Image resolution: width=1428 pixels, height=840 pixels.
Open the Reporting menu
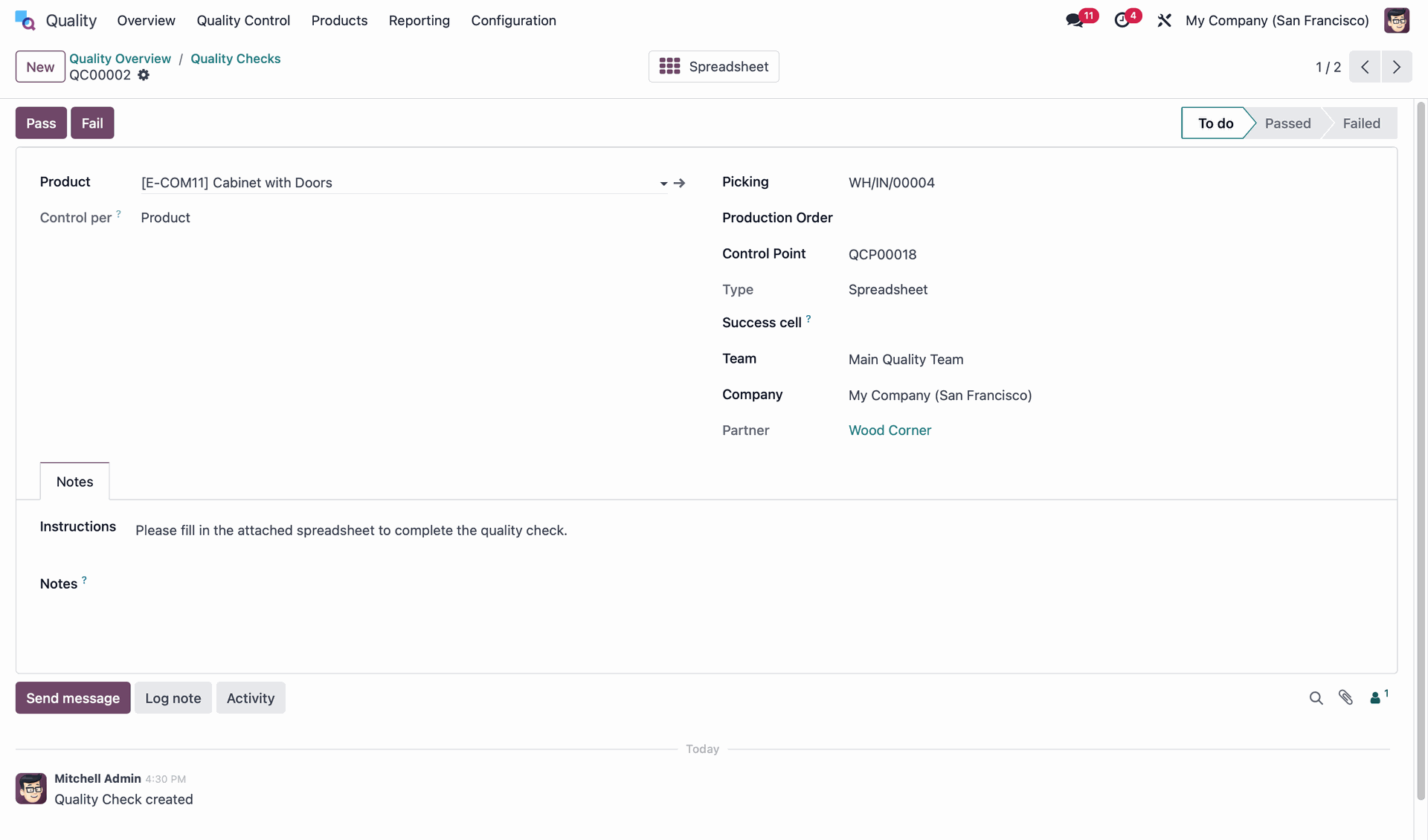419,20
